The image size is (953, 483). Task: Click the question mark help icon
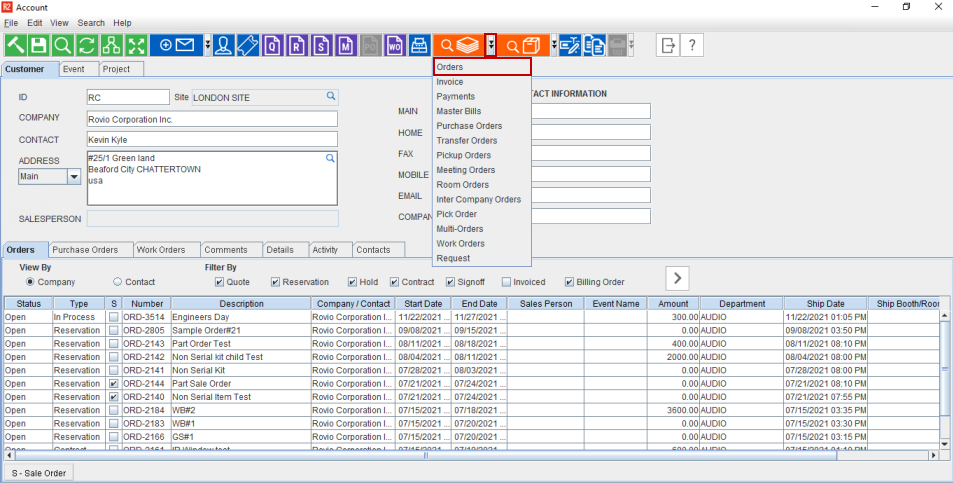click(x=692, y=45)
